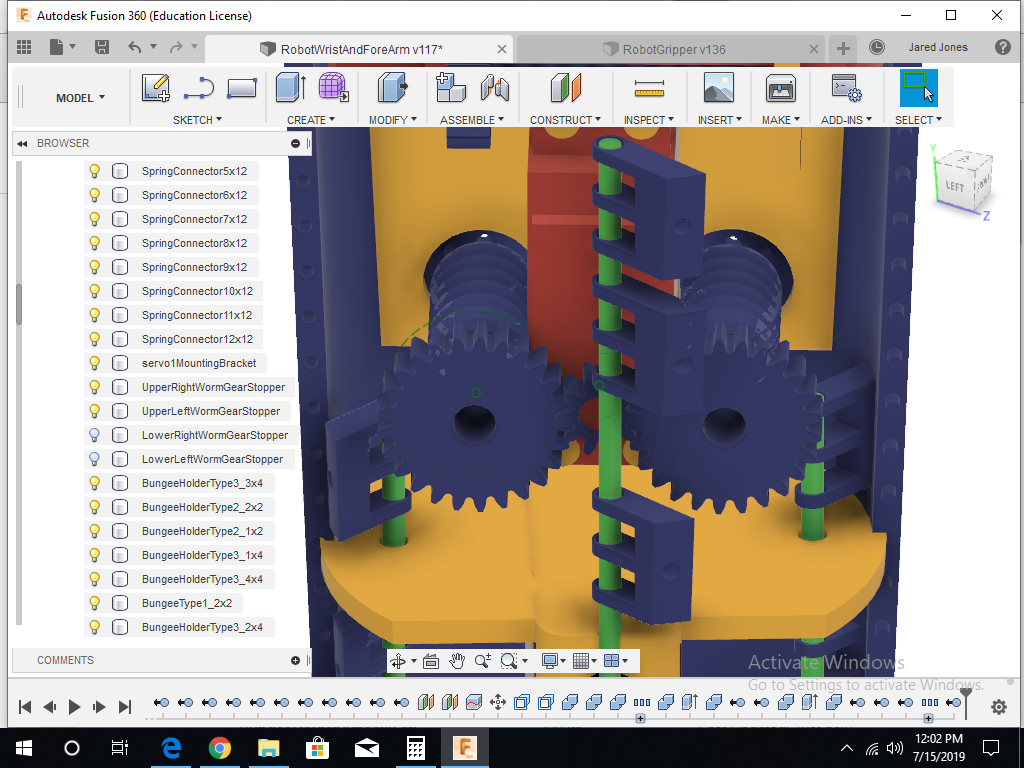
Task: Expand the MODIFY menu dropdown
Action: click(392, 120)
